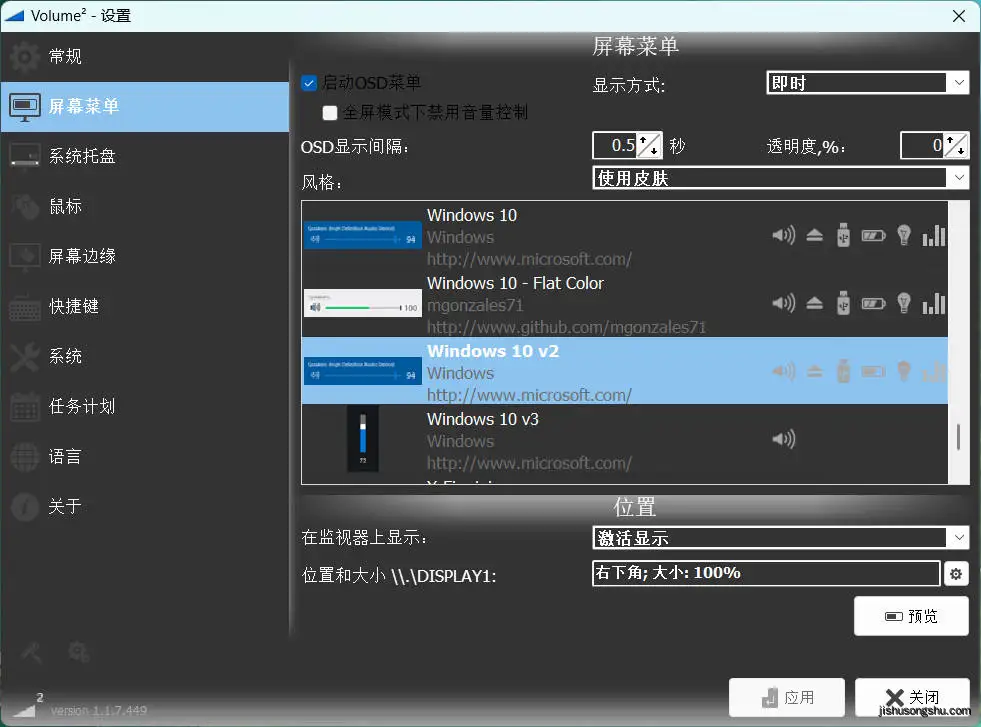The height and width of the screenshot is (727, 981).
Task: Click the 关闭 button
Action: pos(912,698)
